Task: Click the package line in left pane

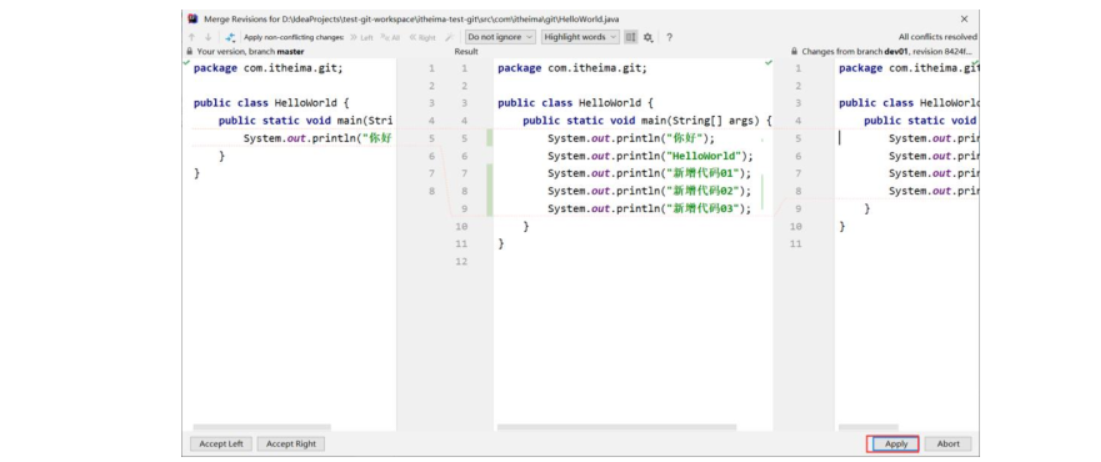Action: 268,68
